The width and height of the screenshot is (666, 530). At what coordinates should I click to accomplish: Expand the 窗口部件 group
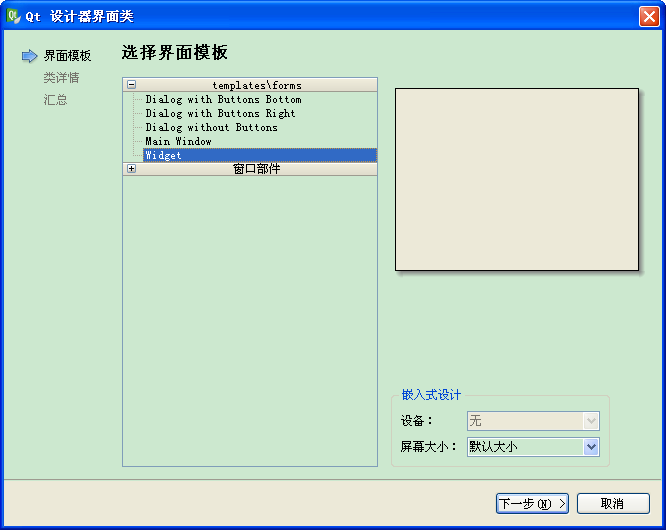pos(132,169)
